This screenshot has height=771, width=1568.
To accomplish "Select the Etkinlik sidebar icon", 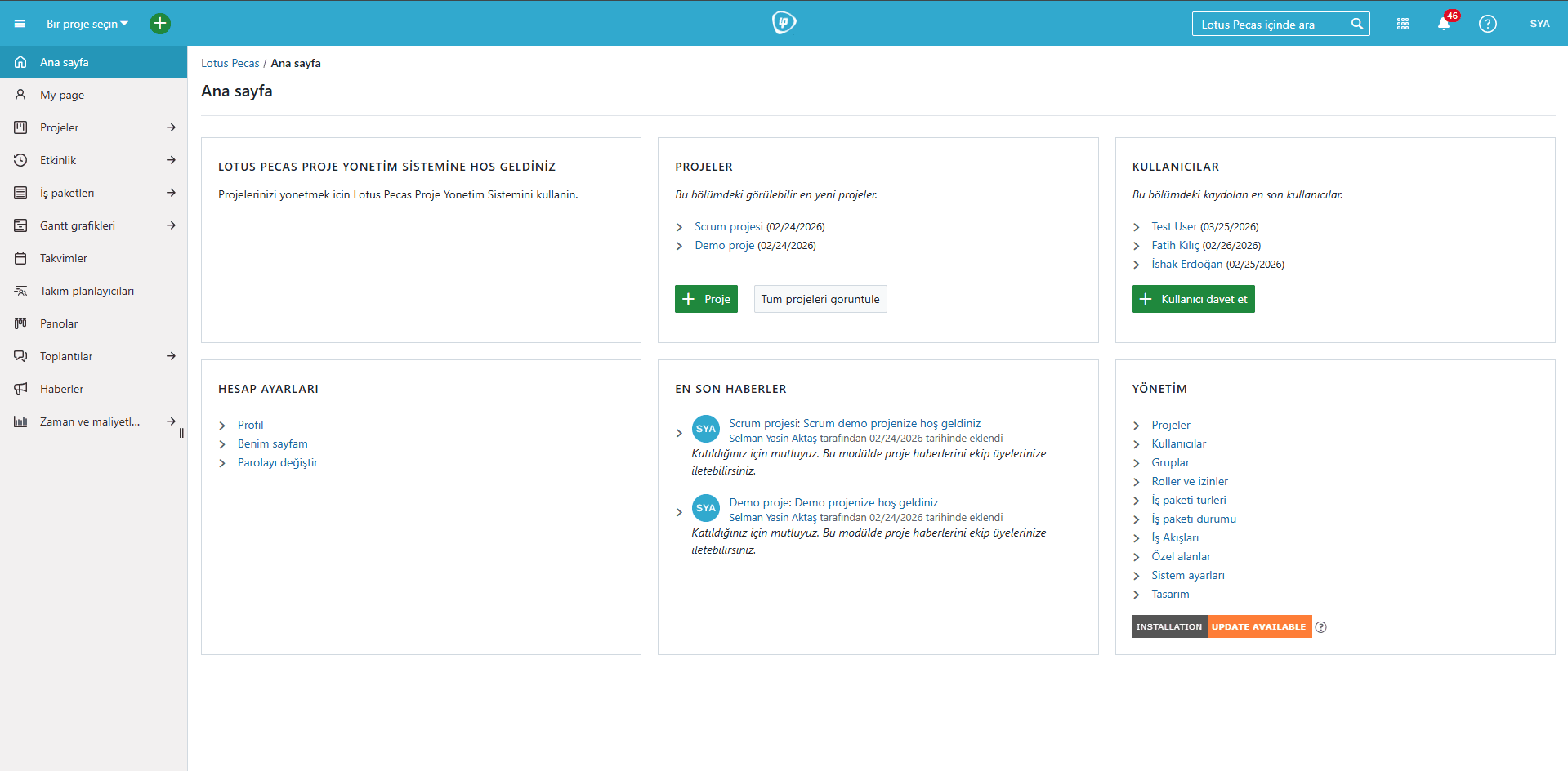I will [20, 160].
